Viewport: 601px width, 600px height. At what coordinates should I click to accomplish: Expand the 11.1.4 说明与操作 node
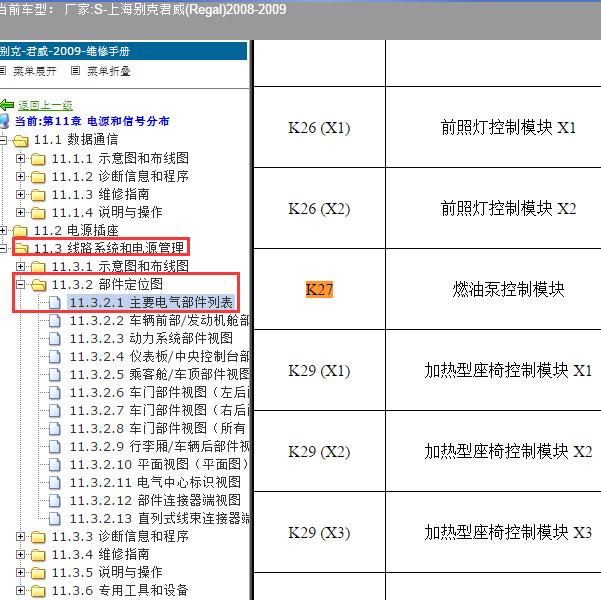(20, 212)
